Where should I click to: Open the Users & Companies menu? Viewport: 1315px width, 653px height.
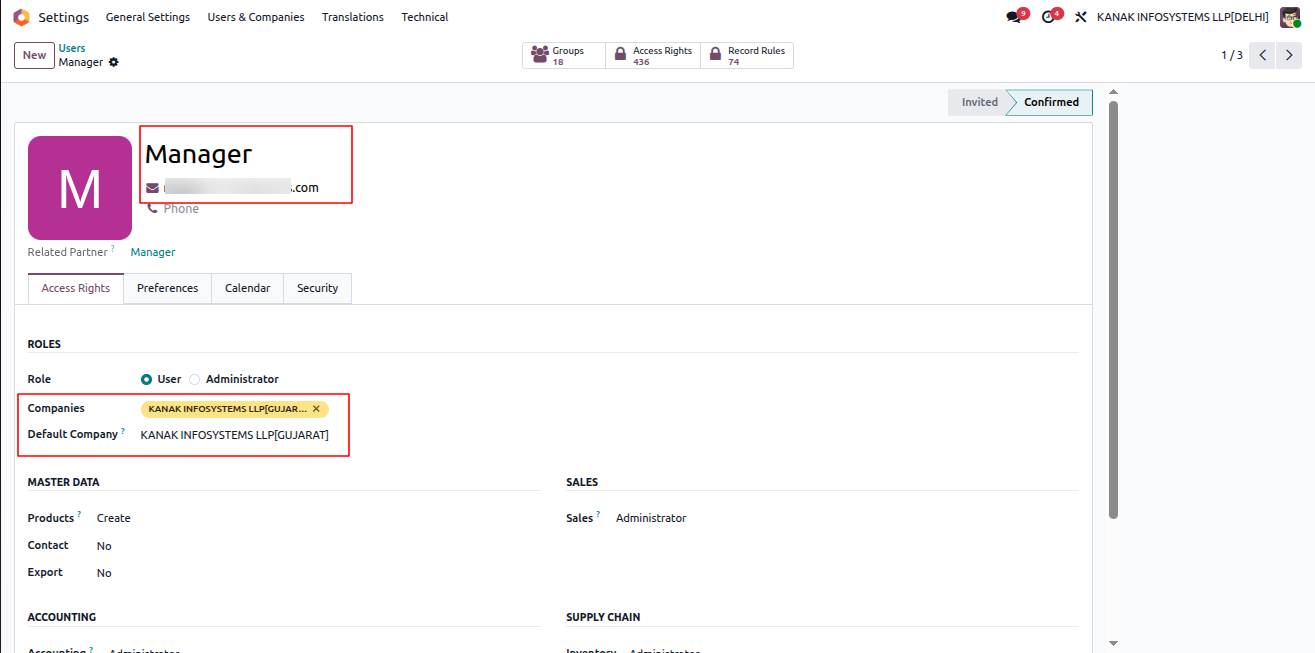[256, 17]
